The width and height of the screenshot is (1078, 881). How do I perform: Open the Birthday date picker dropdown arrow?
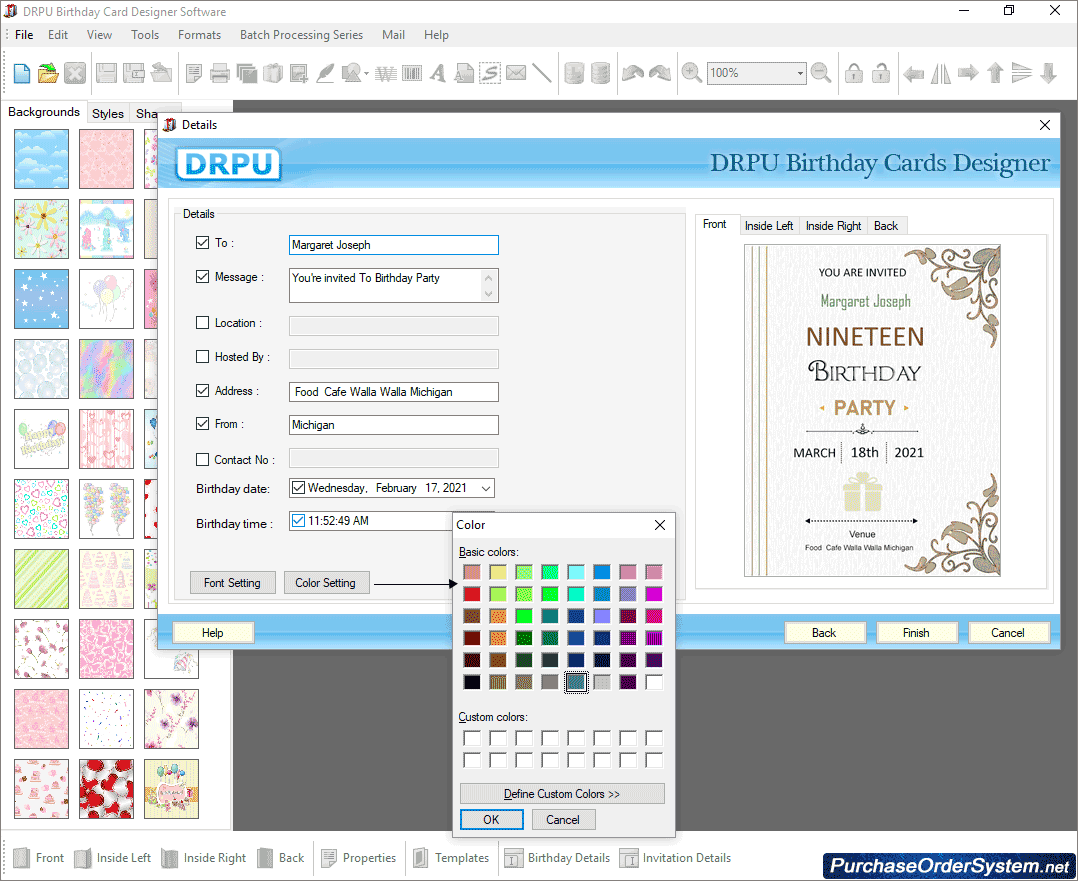486,488
